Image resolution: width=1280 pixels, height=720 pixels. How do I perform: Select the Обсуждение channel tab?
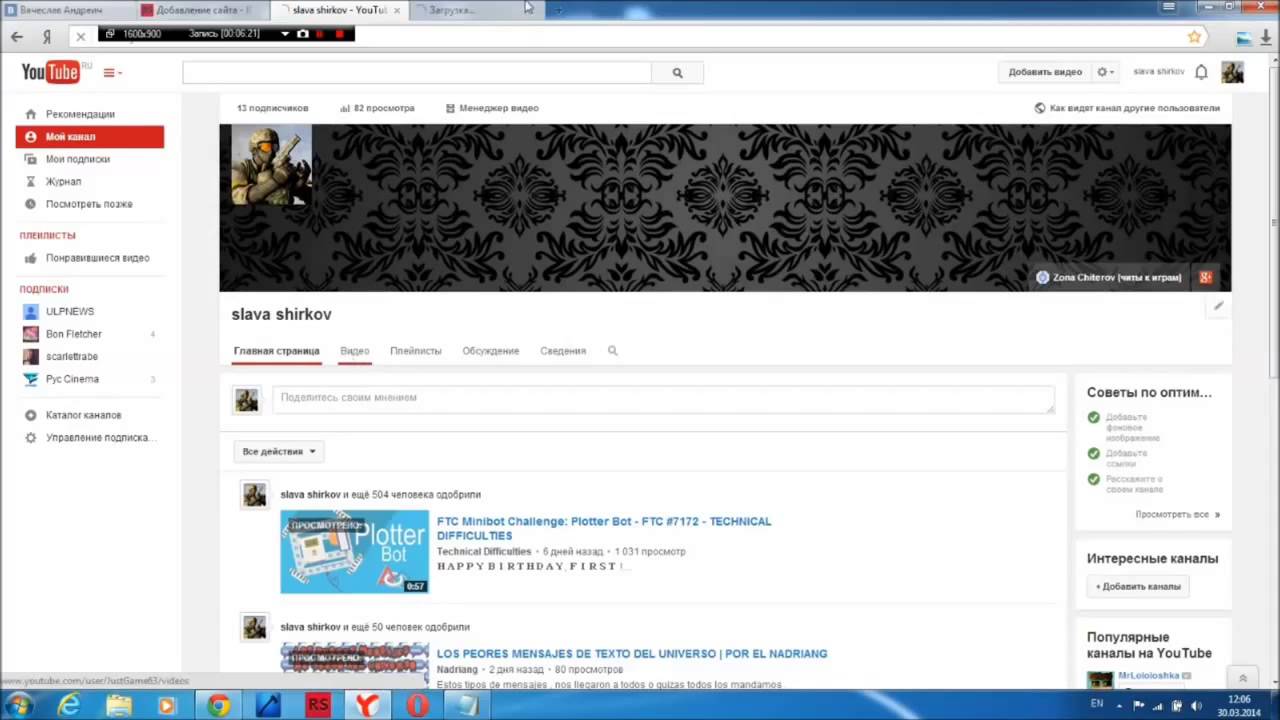point(491,351)
